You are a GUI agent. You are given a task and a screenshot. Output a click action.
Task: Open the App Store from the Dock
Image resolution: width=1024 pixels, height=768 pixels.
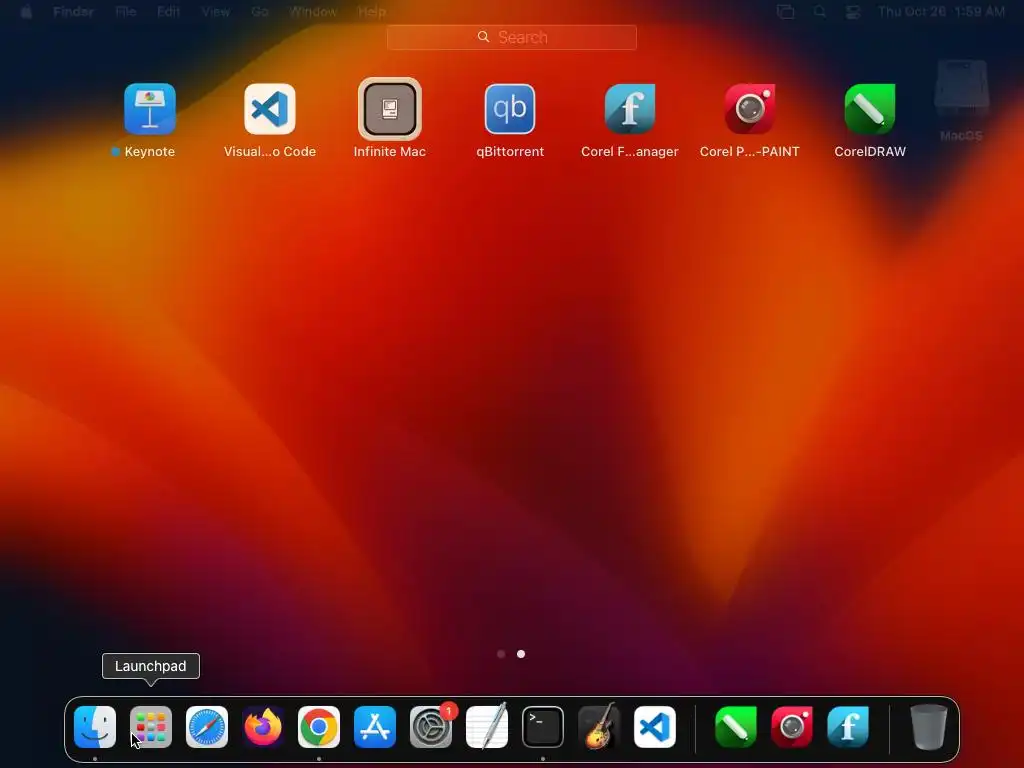coord(375,727)
